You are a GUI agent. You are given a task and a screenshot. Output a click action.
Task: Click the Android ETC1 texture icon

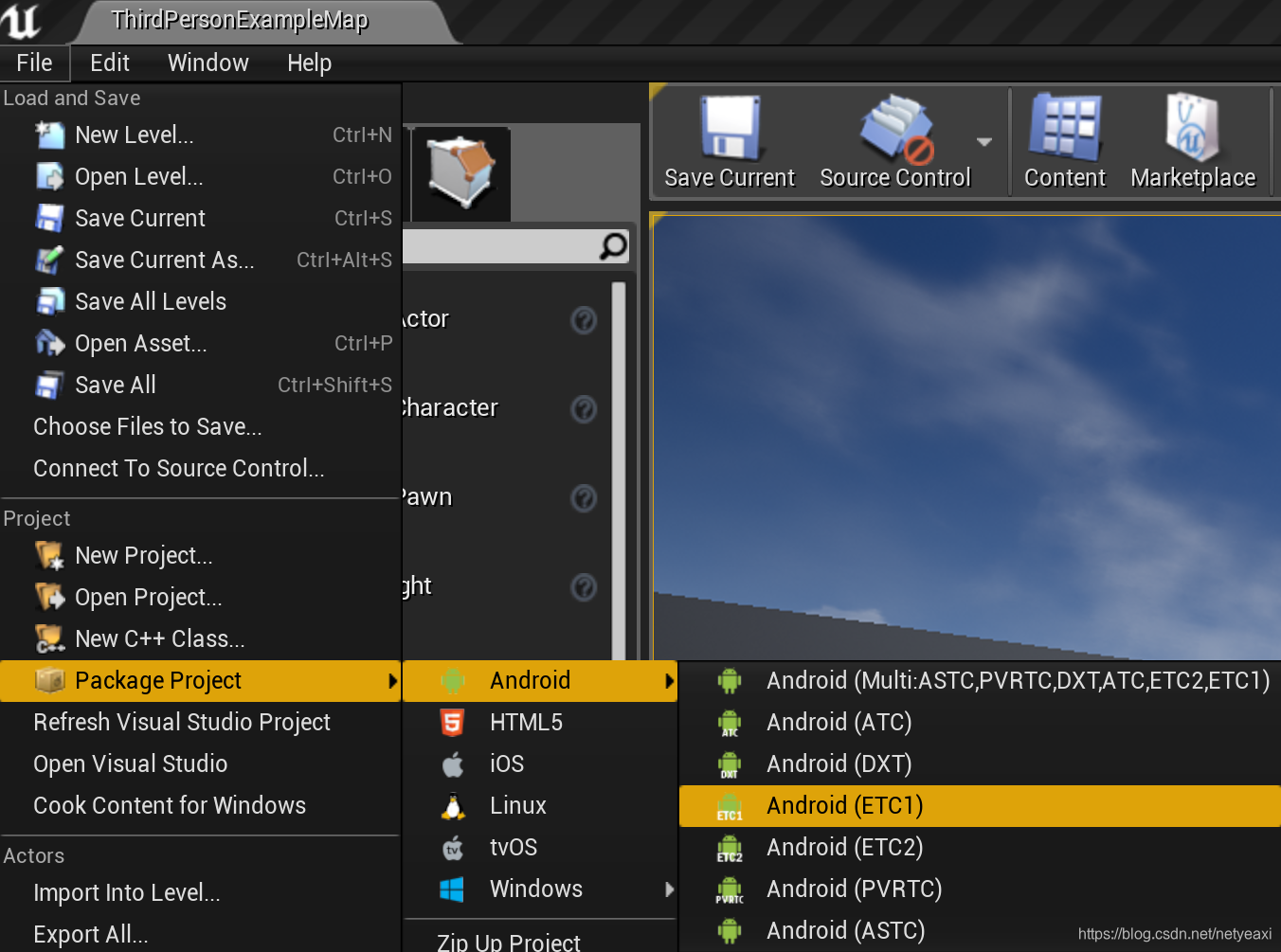pos(730,806)
